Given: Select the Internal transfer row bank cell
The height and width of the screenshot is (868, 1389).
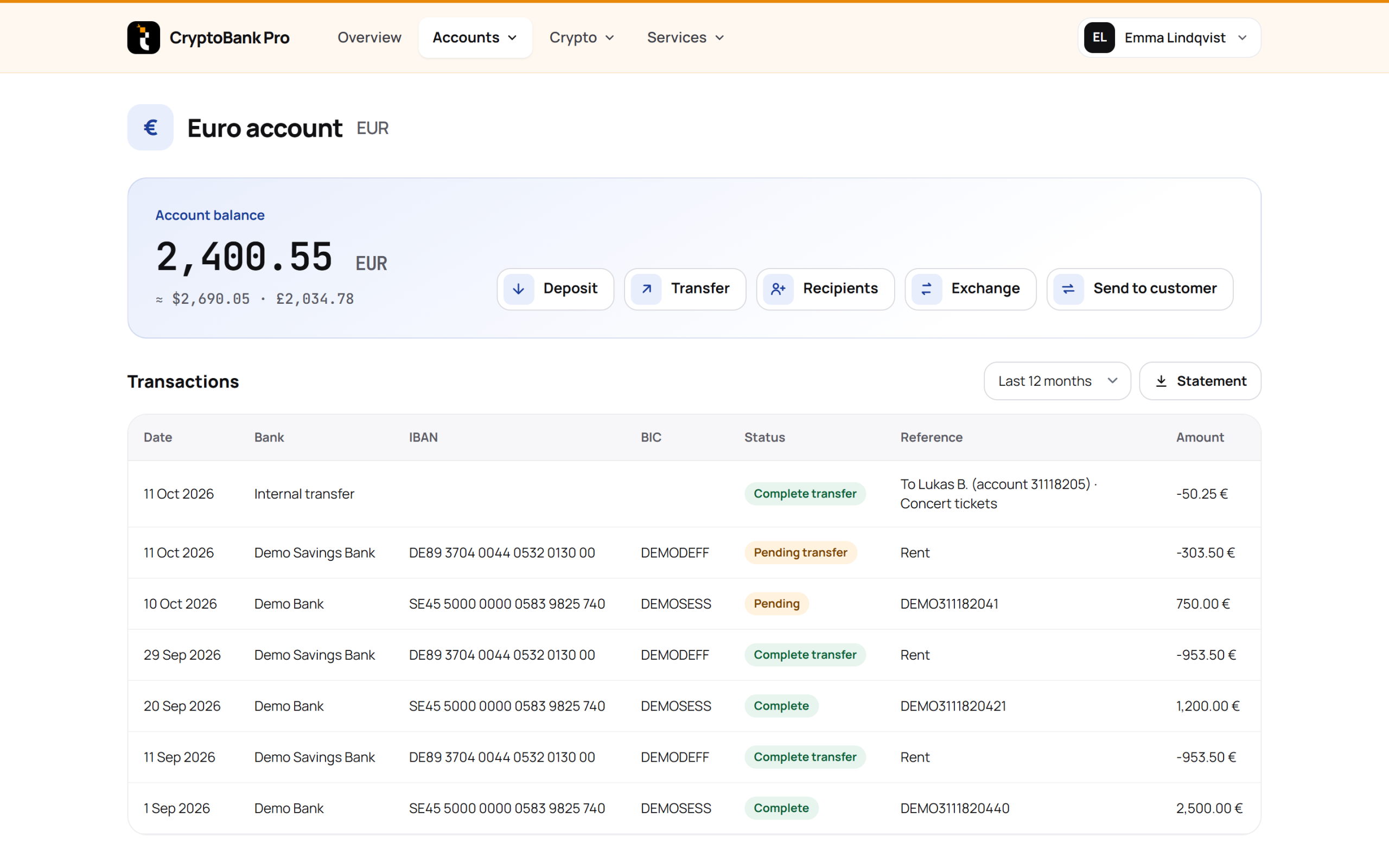Looking at the screenshot, I should pyautogui.click(x=304, y=494).
